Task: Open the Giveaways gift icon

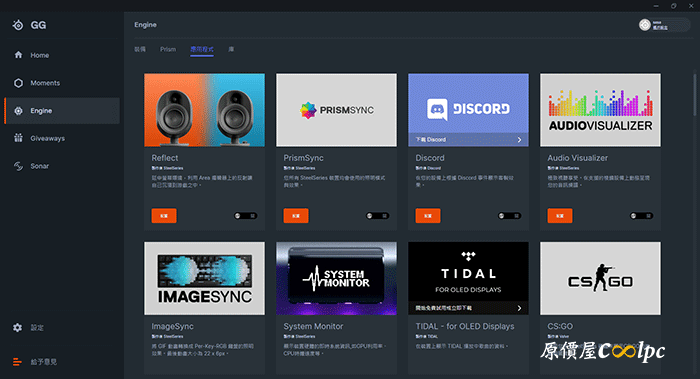Action: coord(18,138)
